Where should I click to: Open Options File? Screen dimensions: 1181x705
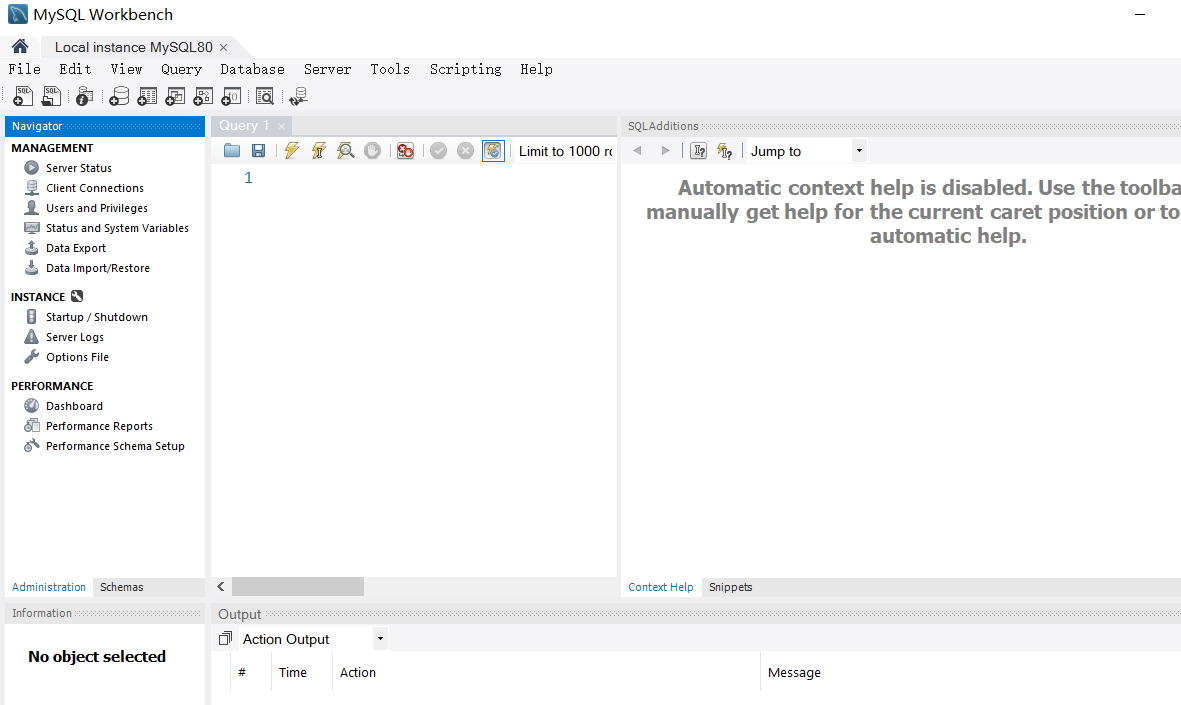[77, 356]
